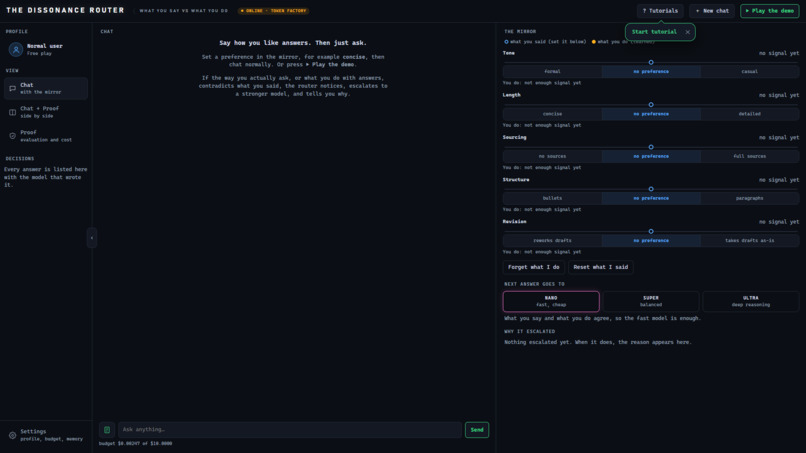Click the Sourcing slider handle
The height and width of the screenshot is (453, 806).
coord(651,147)
